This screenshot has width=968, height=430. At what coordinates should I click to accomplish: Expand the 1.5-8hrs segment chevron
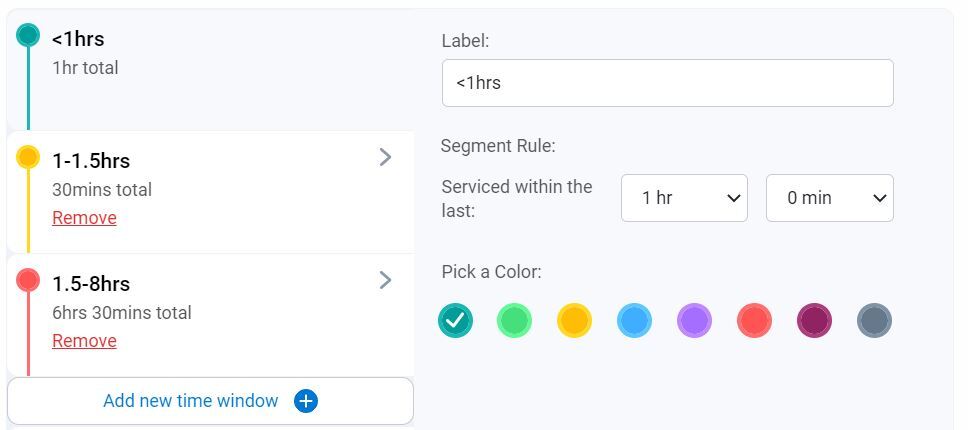click(385, 280)
